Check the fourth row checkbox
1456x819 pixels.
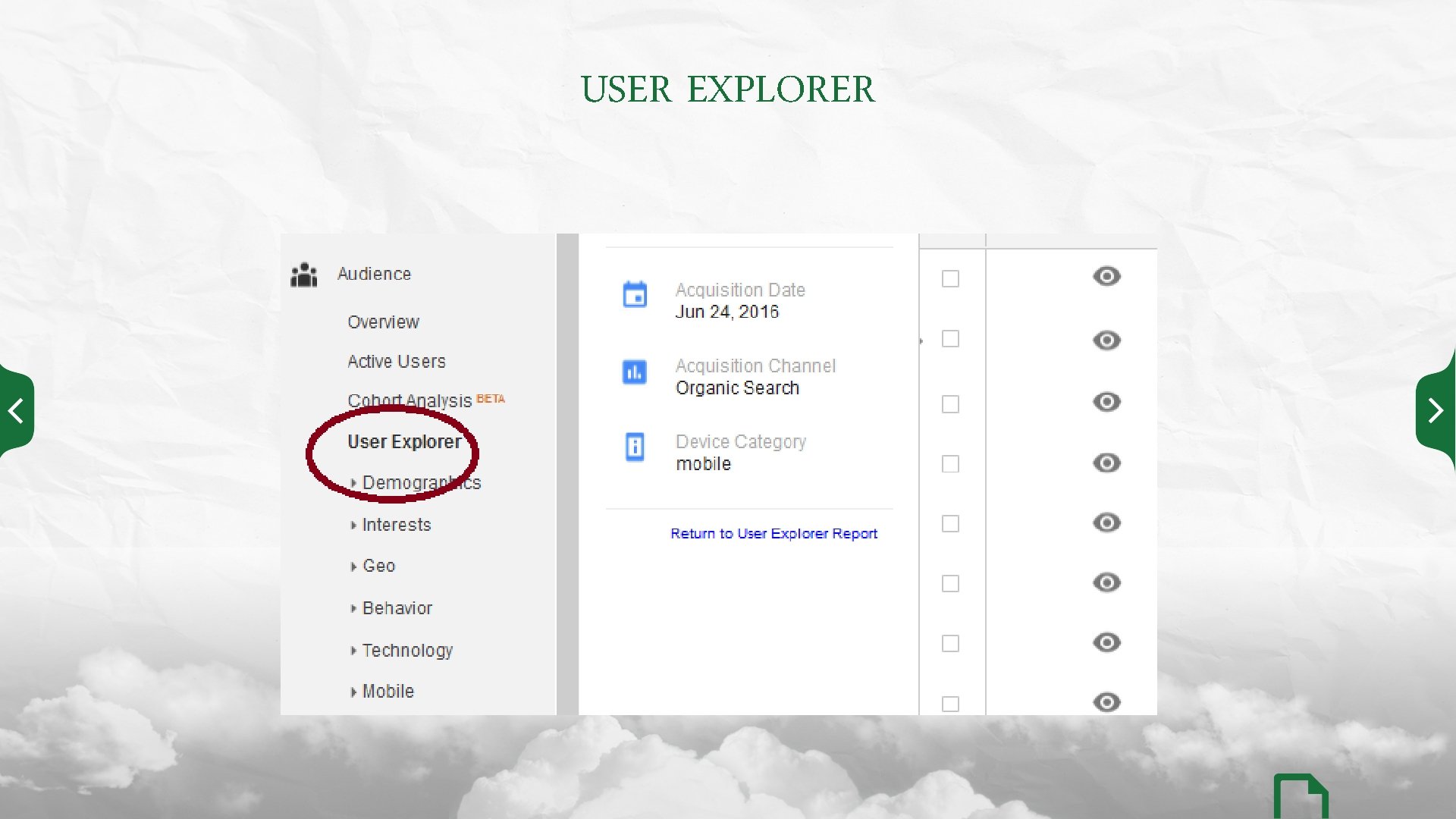click(x=950, y=464)
